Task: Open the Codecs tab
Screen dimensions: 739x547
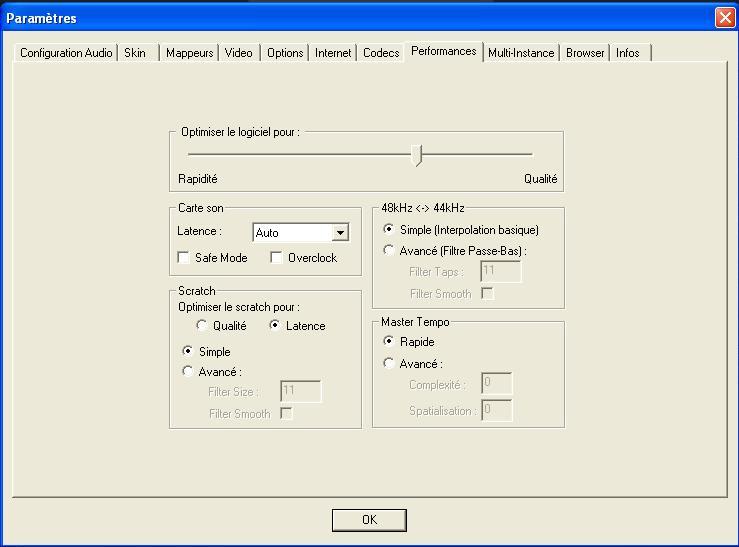Action: [381, 53]
